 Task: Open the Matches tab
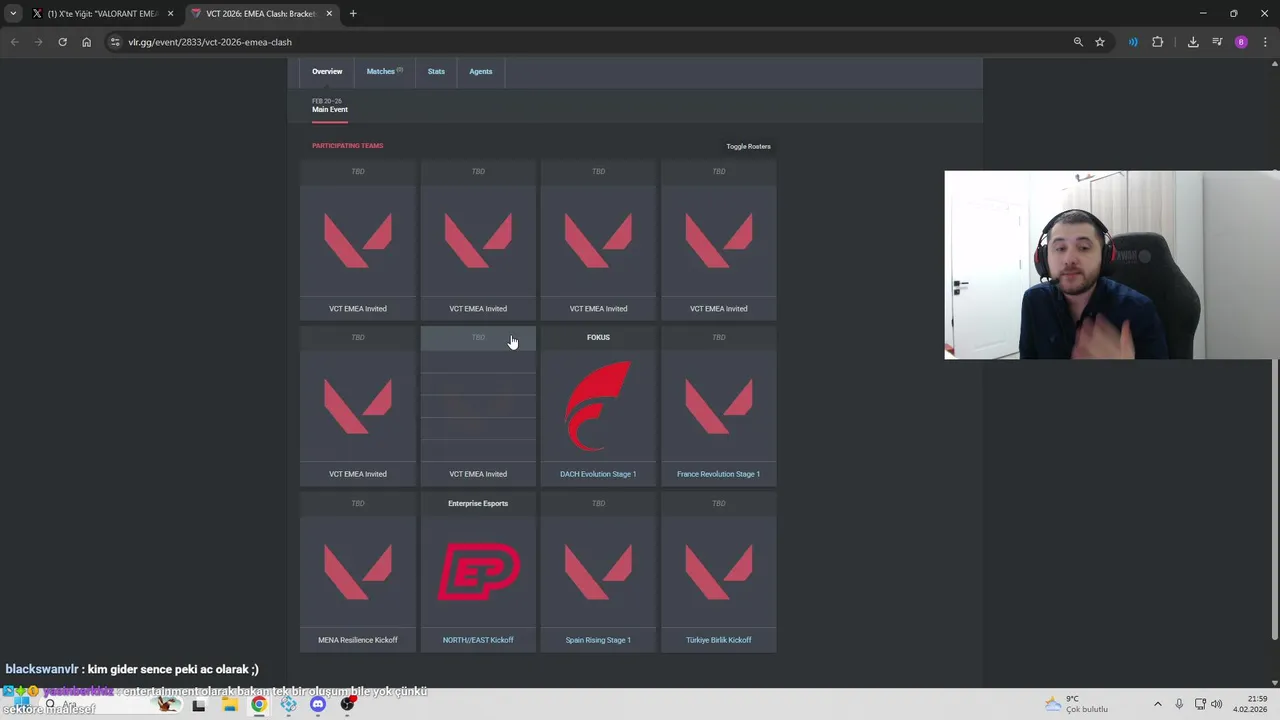384,71
